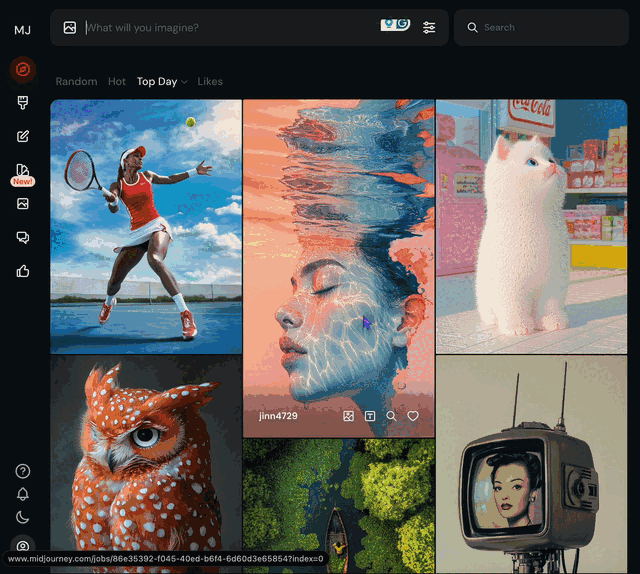Select the Top Day tab
The width and height of the screenshot is (640, 574).
point(157,82)
